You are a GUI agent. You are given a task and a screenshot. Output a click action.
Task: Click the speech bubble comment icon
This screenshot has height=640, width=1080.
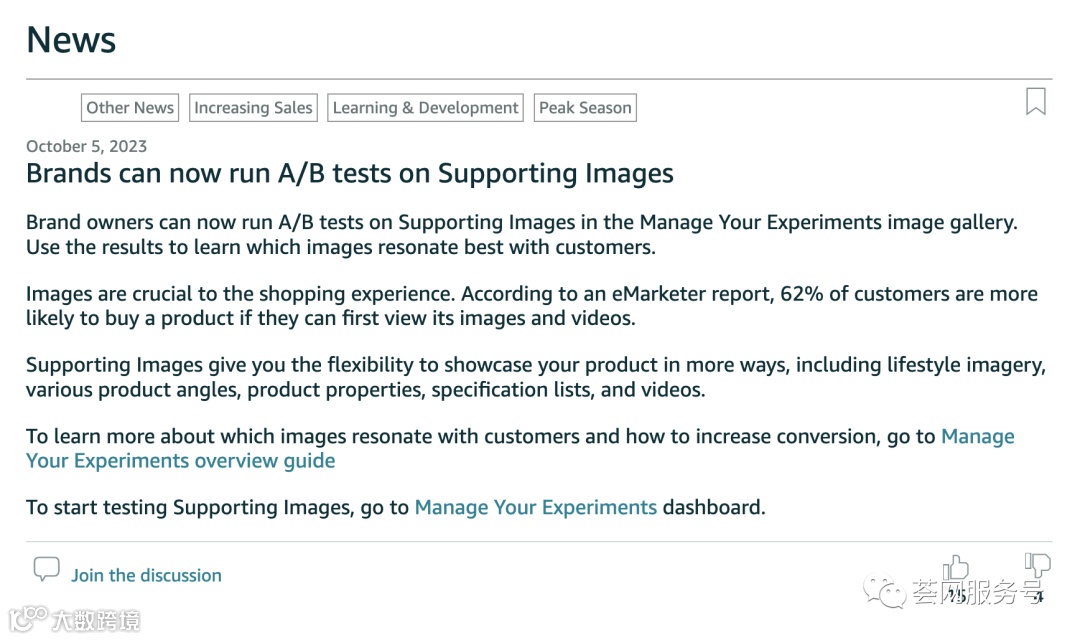pos(46,570)
